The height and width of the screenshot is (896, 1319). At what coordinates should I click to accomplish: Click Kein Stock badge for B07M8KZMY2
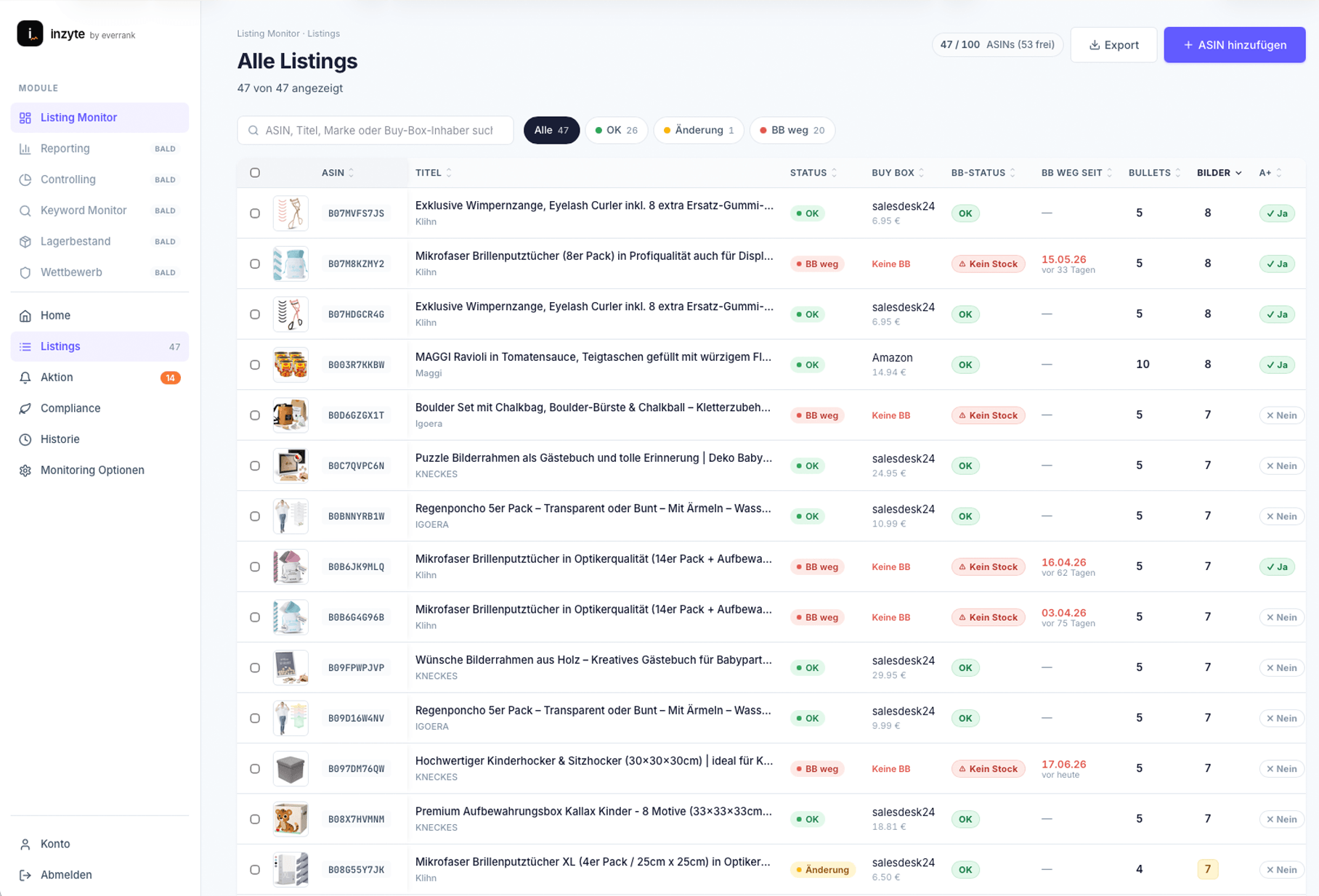[988, 264]
